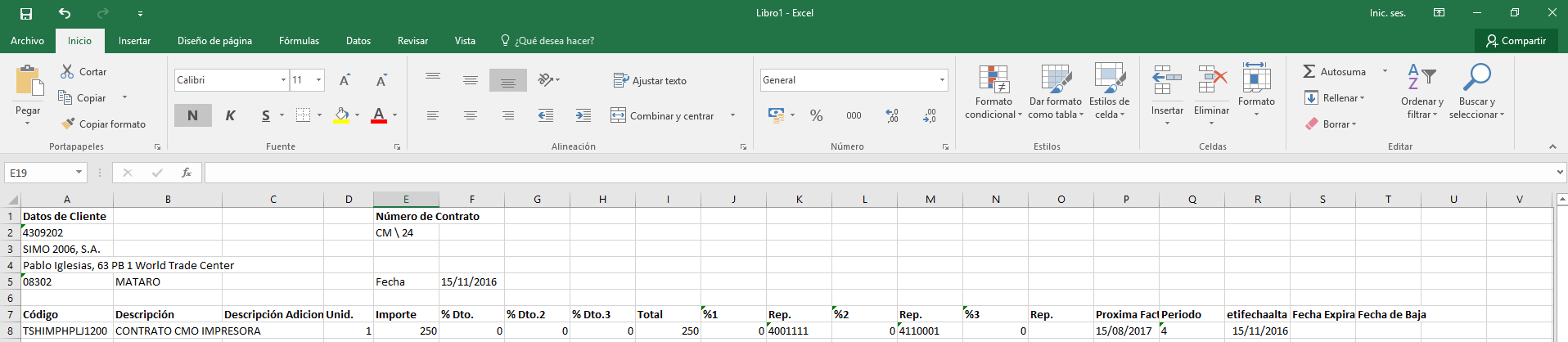This screenshot has width=1568, height=342.
Task: Open the font color dropdown arrow
Action: (394, 115)
